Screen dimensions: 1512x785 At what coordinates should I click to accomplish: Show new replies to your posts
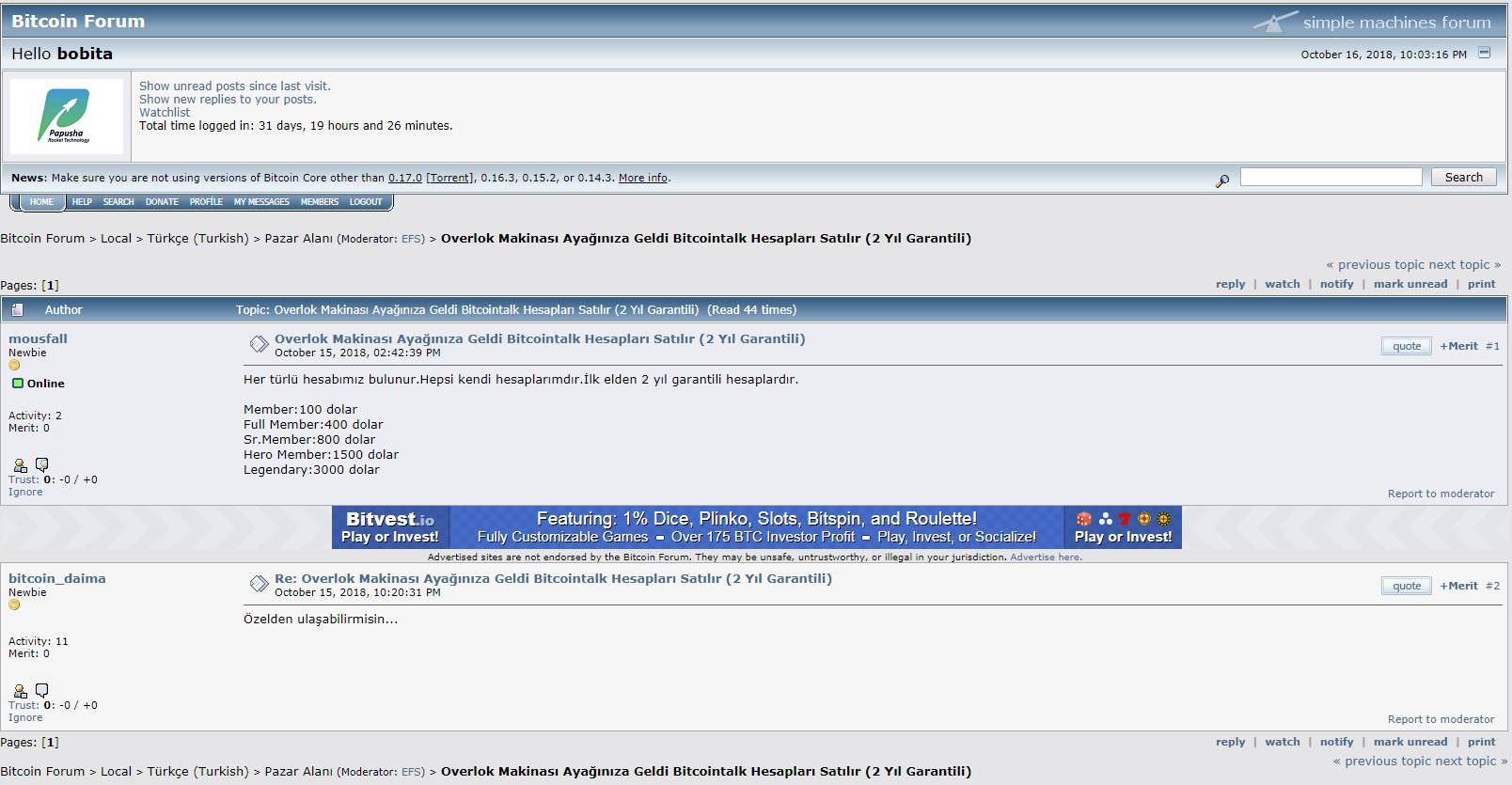(228, 99)
